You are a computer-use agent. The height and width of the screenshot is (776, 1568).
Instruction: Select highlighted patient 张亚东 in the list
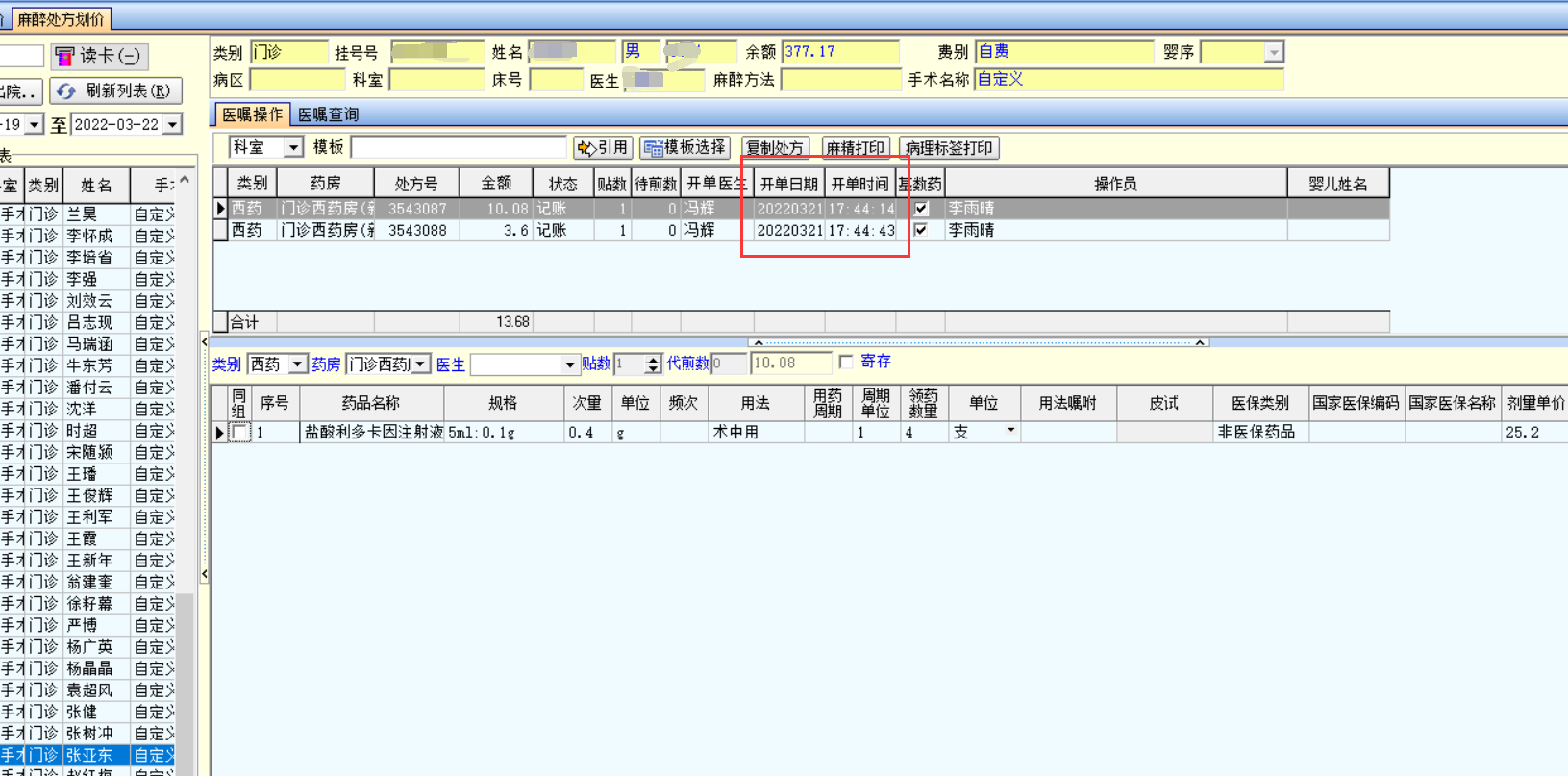click(x=89, y=755)
